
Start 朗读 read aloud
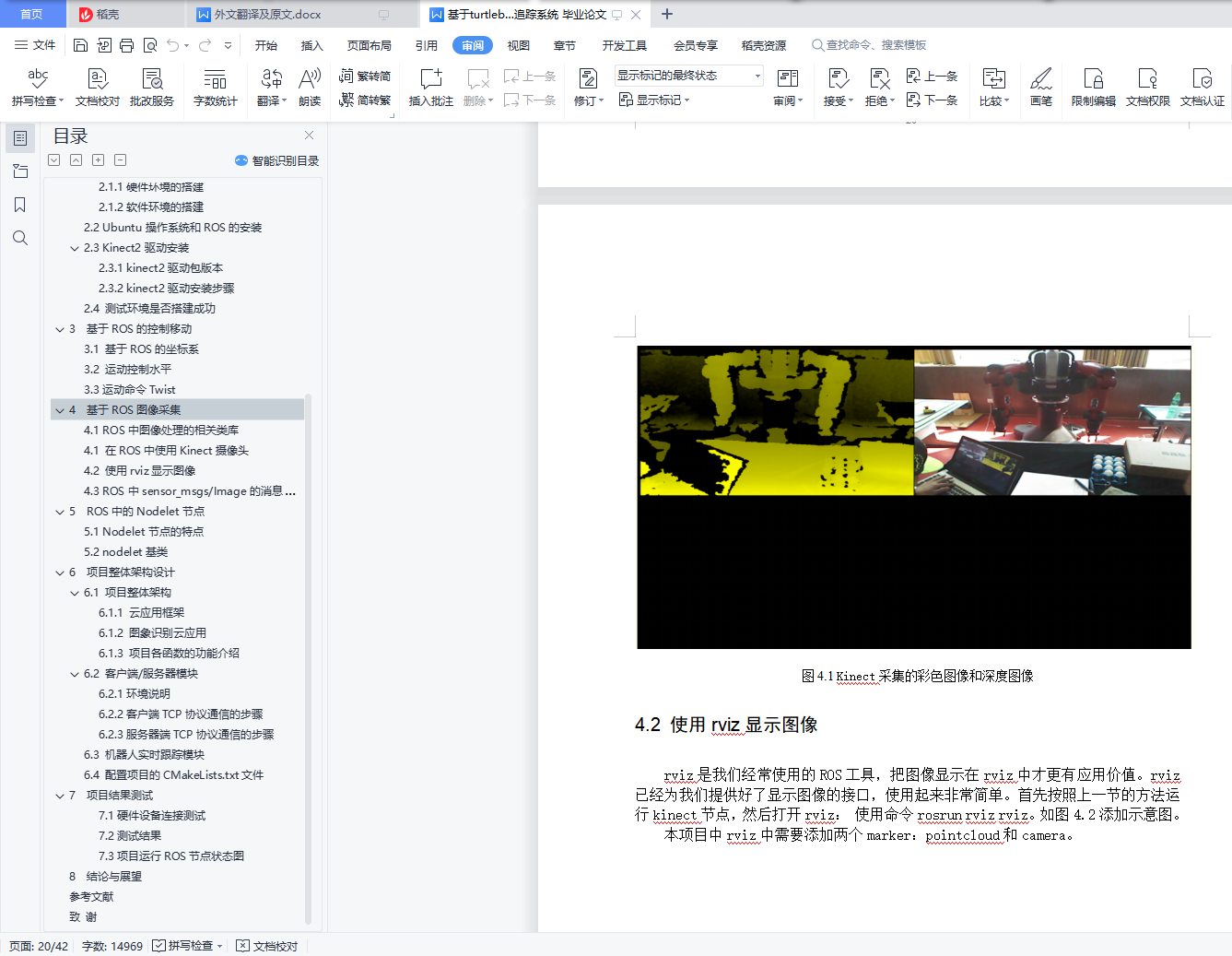(310, 88)
